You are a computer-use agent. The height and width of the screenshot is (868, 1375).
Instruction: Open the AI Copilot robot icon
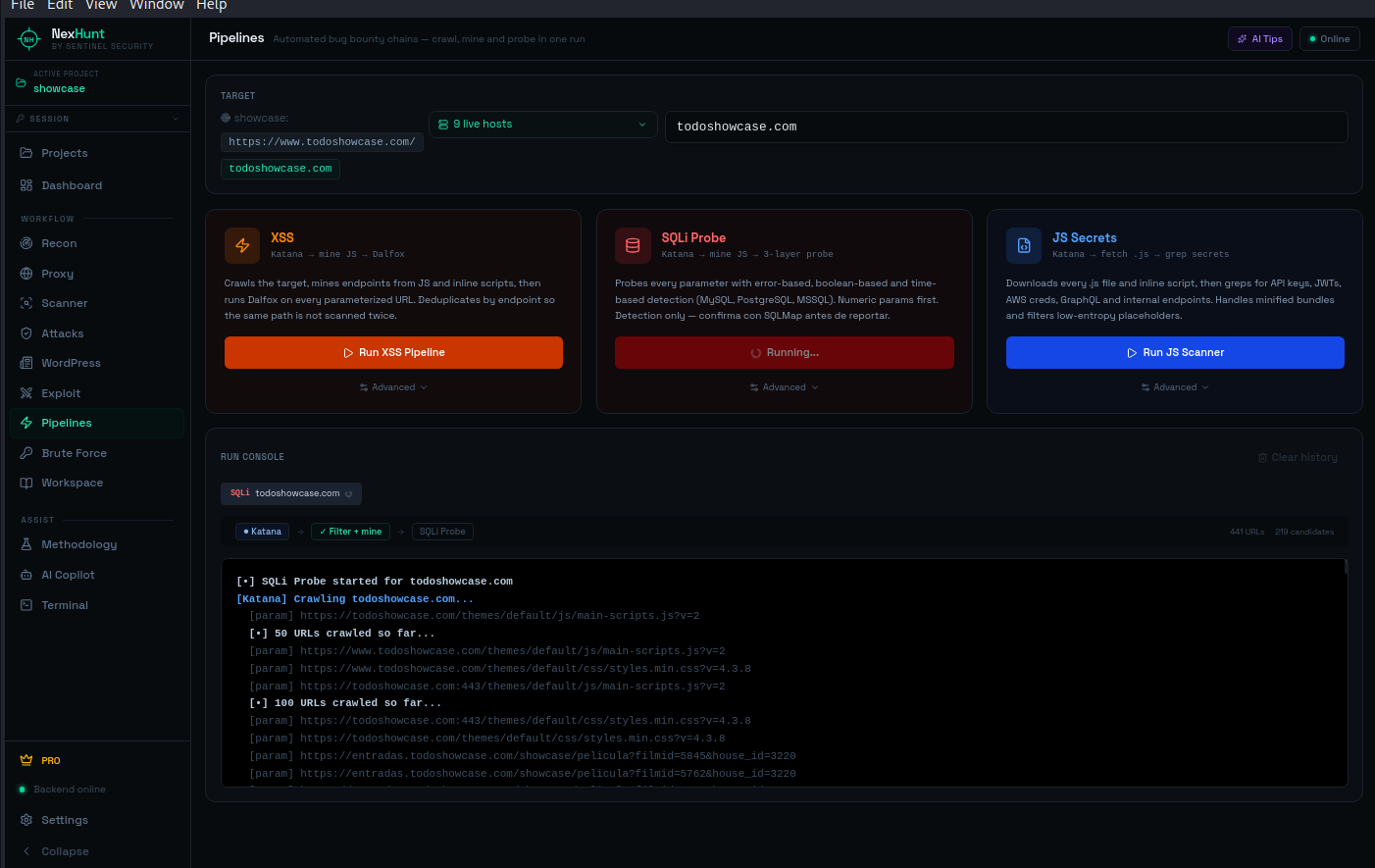click(x=26, y=575)
